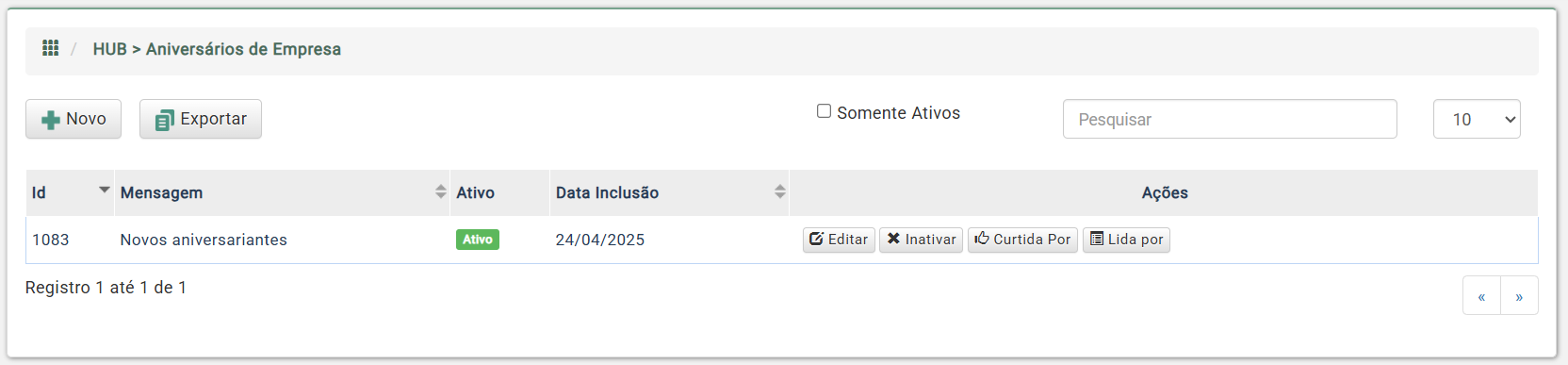This screenshot has width=1568, height=365.
Task: Open the page size dropdown showing 10
Action: 1477,119
